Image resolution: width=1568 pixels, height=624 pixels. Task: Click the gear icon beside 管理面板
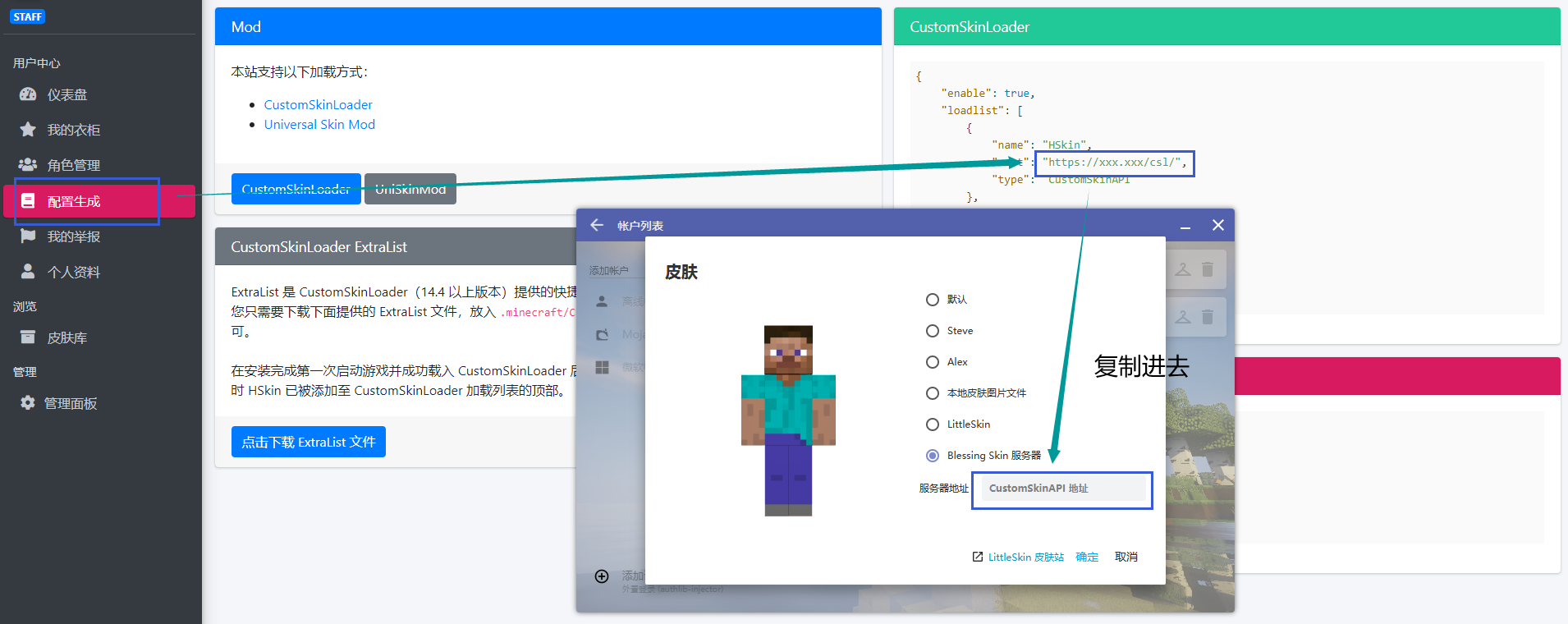[x=28, y=402]
